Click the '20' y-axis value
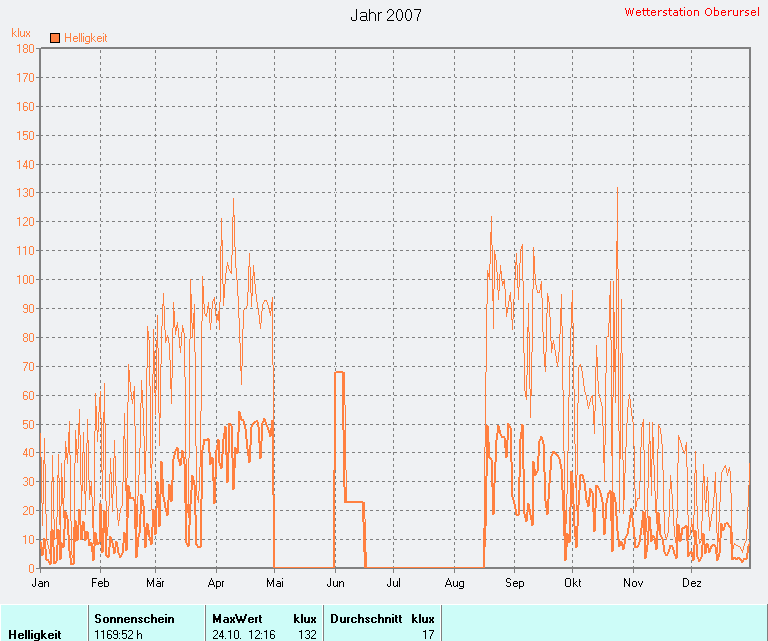This screenshot has width=768, height=641. pyautogui.click(x=28, y=511)
